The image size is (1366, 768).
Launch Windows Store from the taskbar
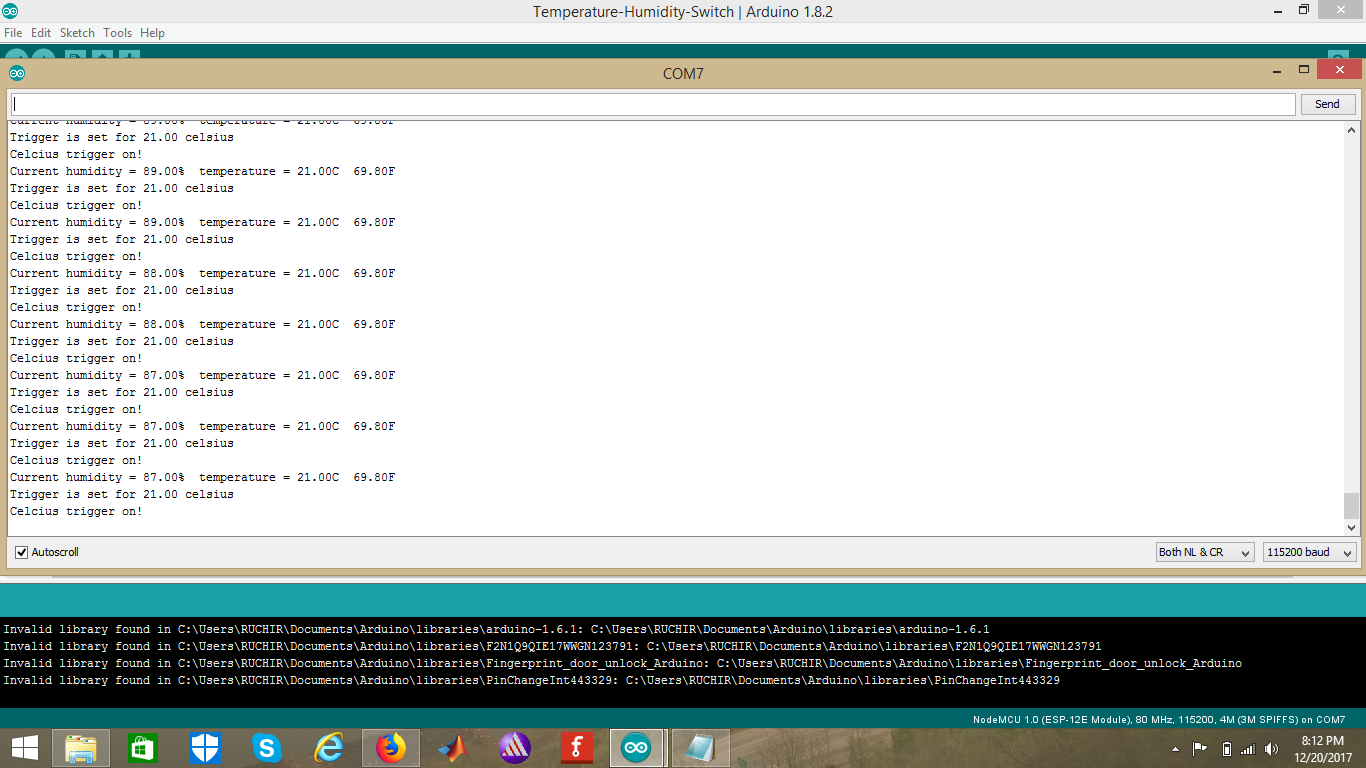click(143, 747)
